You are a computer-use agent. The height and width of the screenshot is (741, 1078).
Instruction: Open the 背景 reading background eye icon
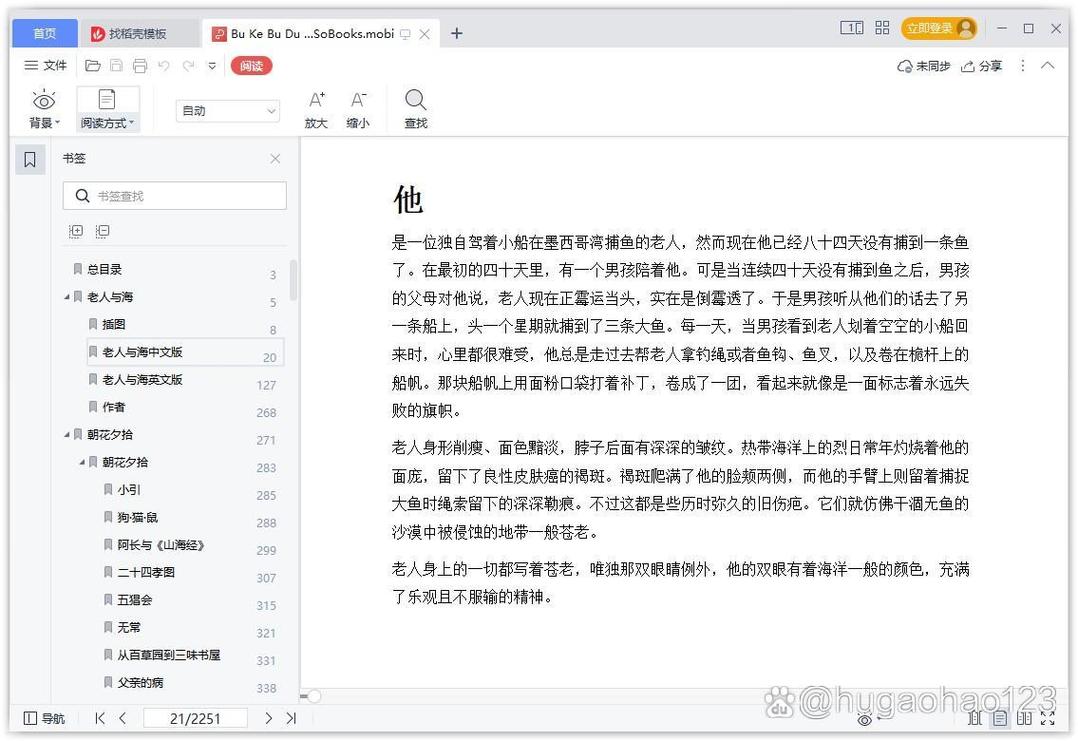pyautogui.click(x=43, y=100)
